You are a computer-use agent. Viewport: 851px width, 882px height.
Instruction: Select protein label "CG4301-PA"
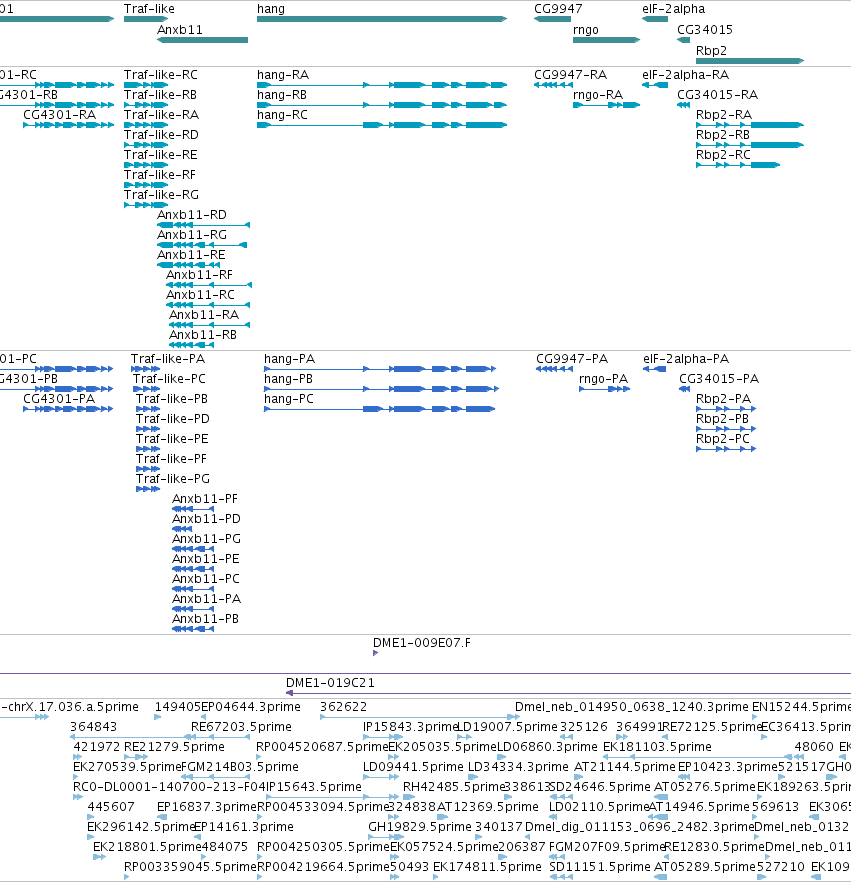pyautogui.click(x=59, y=399)
